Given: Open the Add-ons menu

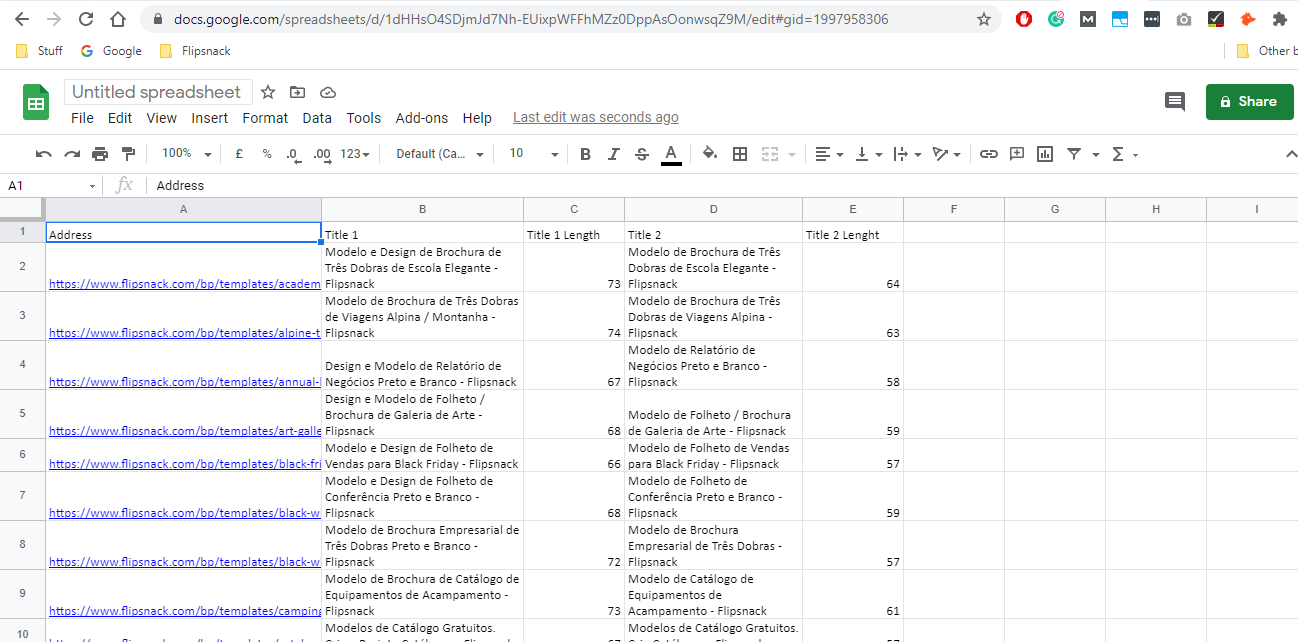Looking at the screenshot, I should coord(422,118).
